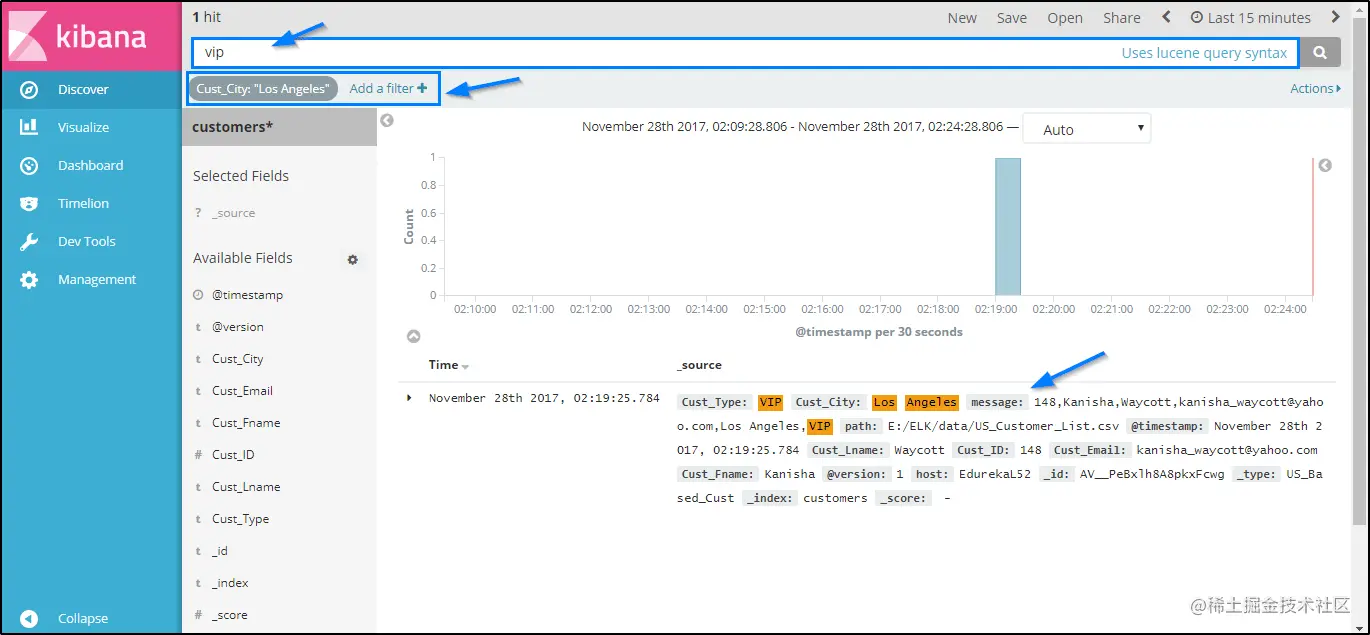Click the Kibana logo

click(x=91, y=36)
